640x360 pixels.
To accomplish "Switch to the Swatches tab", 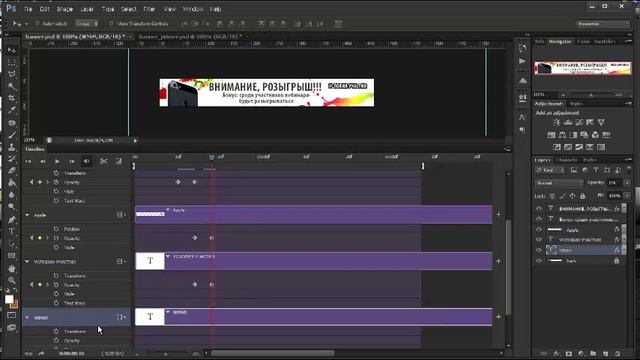I will (604, 42).
